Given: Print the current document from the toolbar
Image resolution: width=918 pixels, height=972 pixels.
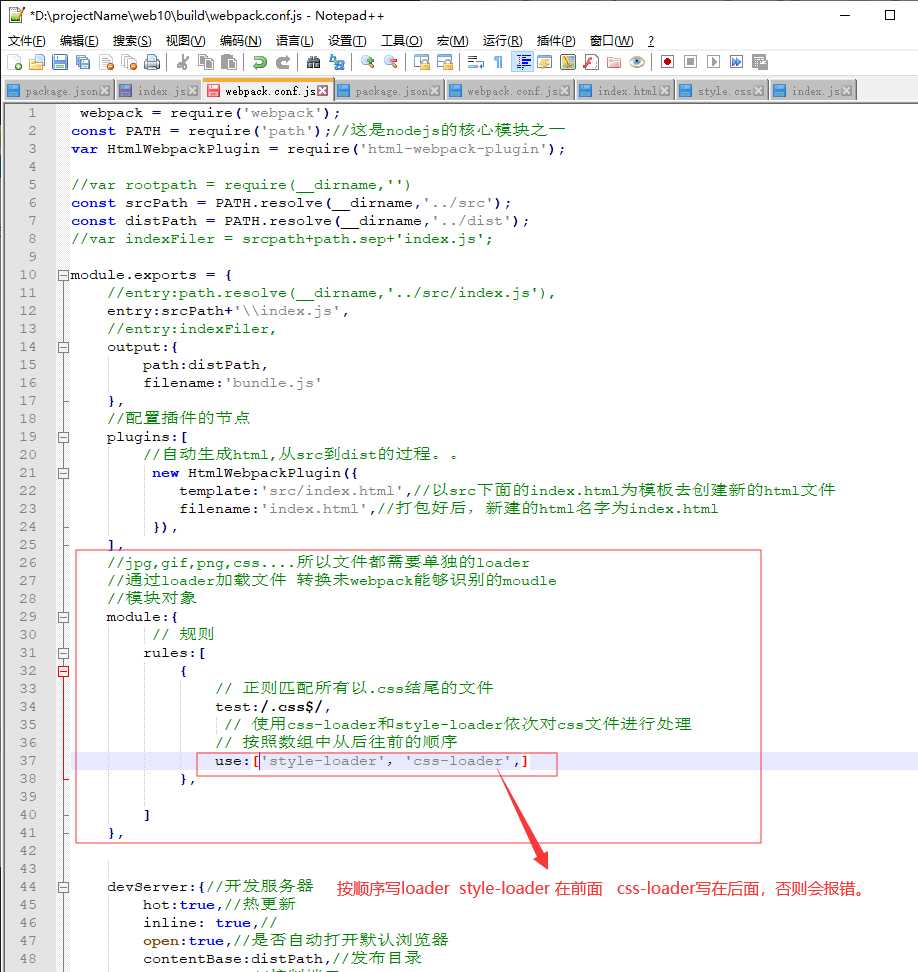Looking at the screenshot, I should click(152, 62).
